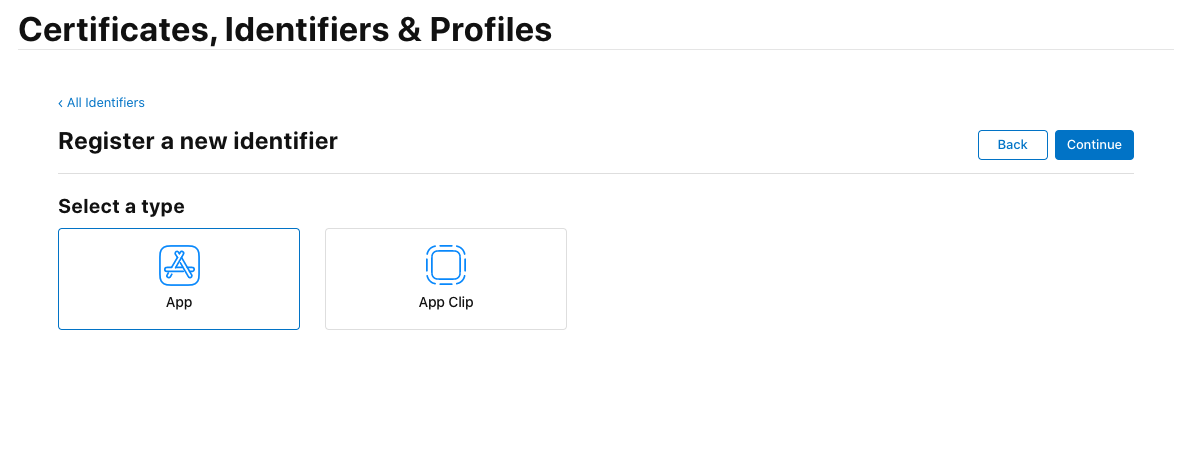Click the word "type" in Select heading
Viewport: 1180px width, 463px height.
163,207
